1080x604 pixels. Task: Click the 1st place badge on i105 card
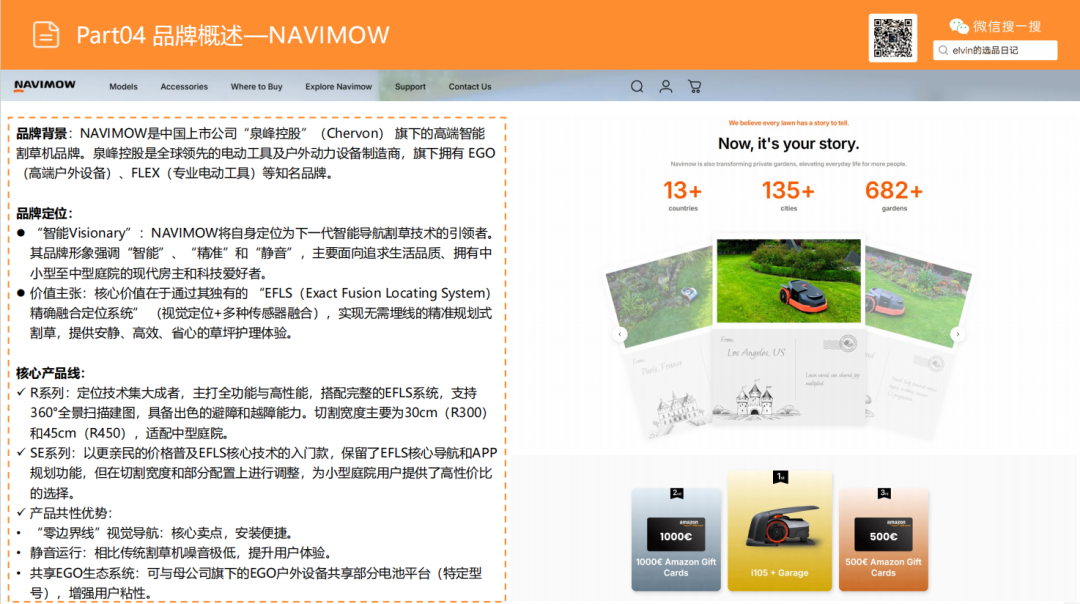pos(779,477)
